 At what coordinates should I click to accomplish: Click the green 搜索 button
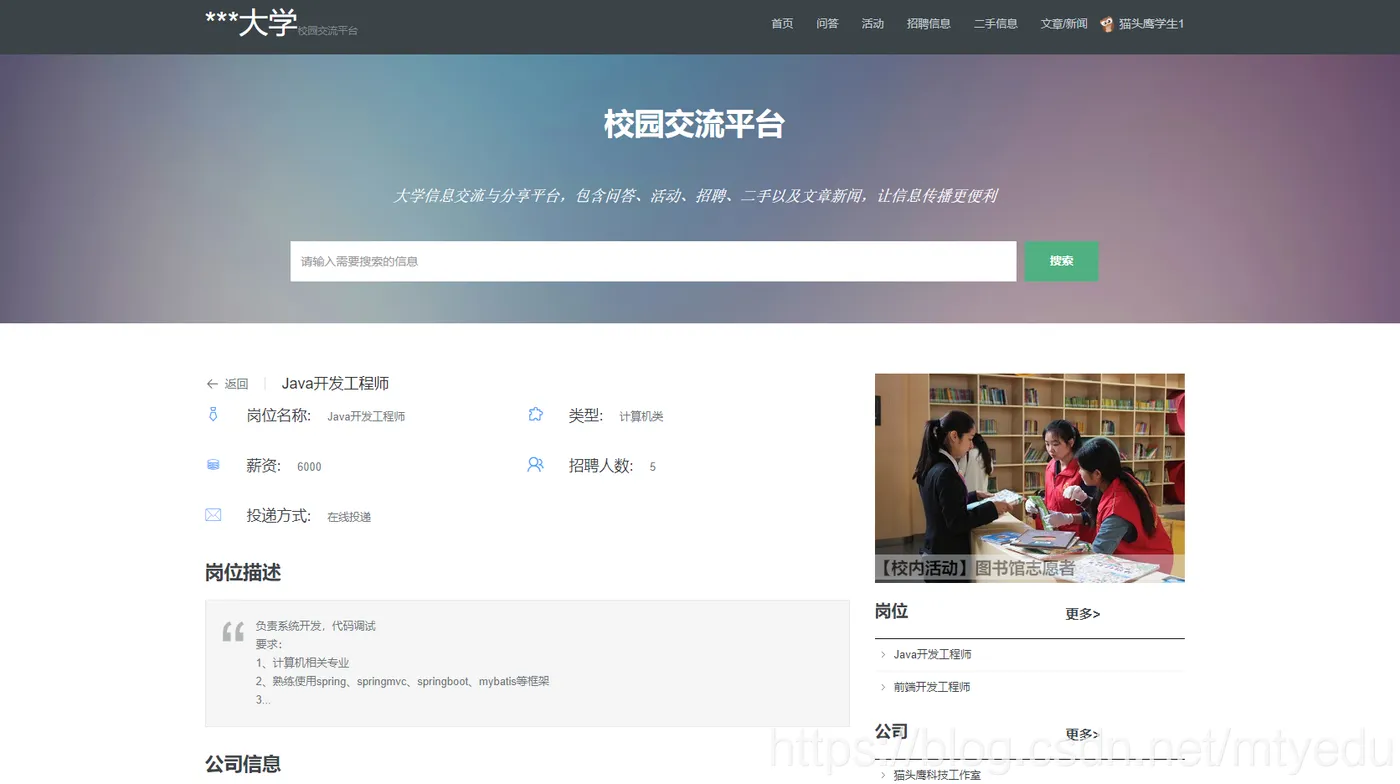click(x=1061, y=261)
